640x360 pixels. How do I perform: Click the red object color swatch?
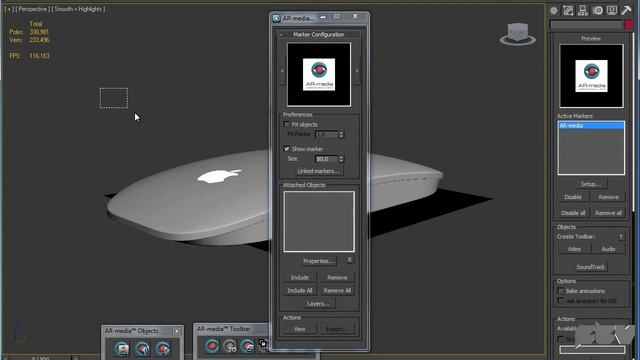pyautogui.click(x=628, y=25)
